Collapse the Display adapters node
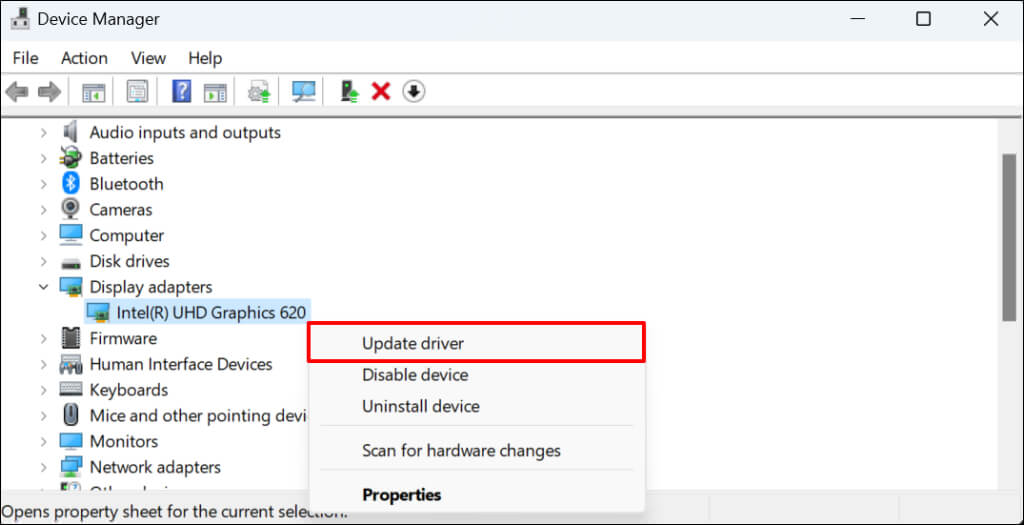 coord(44,287)
